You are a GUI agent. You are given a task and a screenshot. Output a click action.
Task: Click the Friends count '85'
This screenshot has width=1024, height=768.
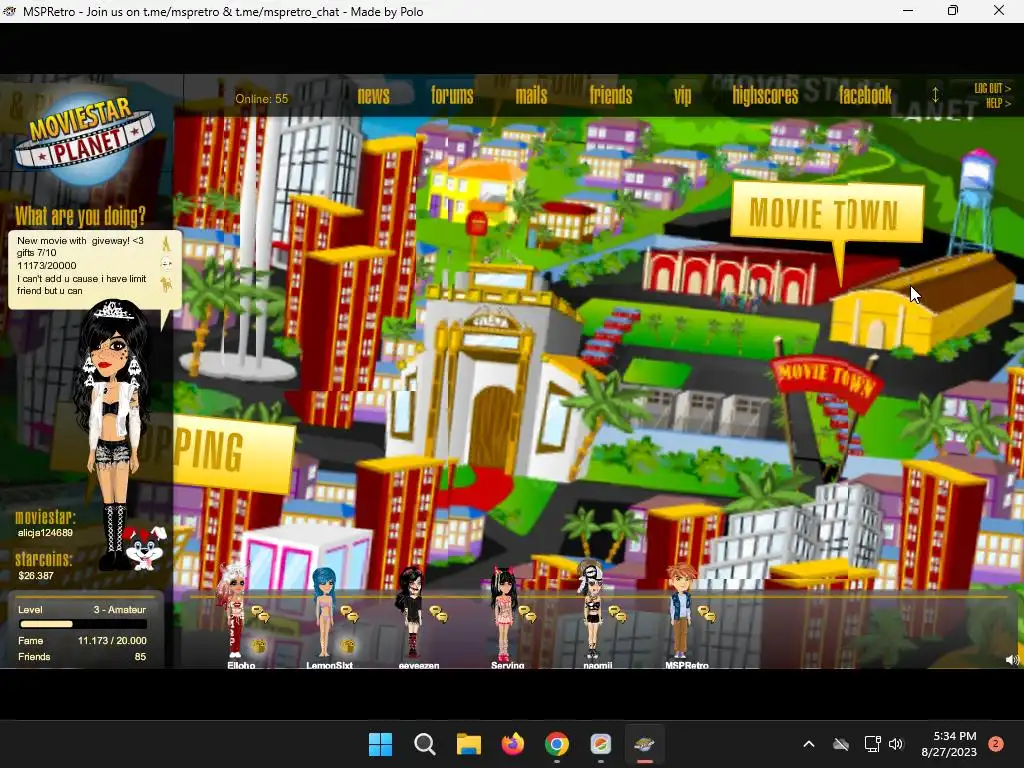[x=140, y=656]
